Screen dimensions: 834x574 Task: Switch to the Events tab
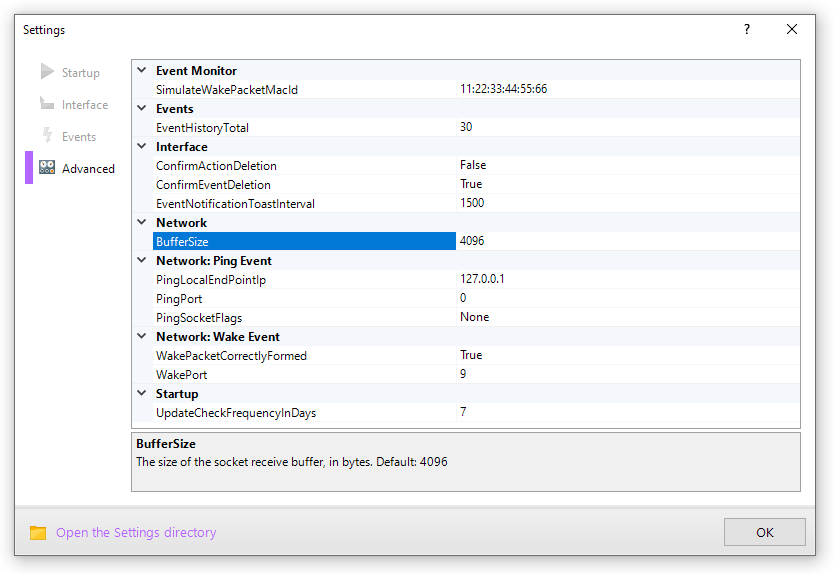79,137
